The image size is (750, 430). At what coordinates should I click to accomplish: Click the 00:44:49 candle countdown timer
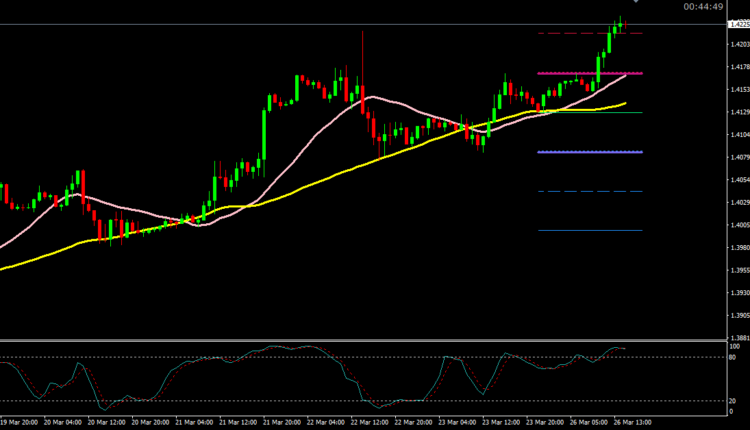[x=704, y=7]
